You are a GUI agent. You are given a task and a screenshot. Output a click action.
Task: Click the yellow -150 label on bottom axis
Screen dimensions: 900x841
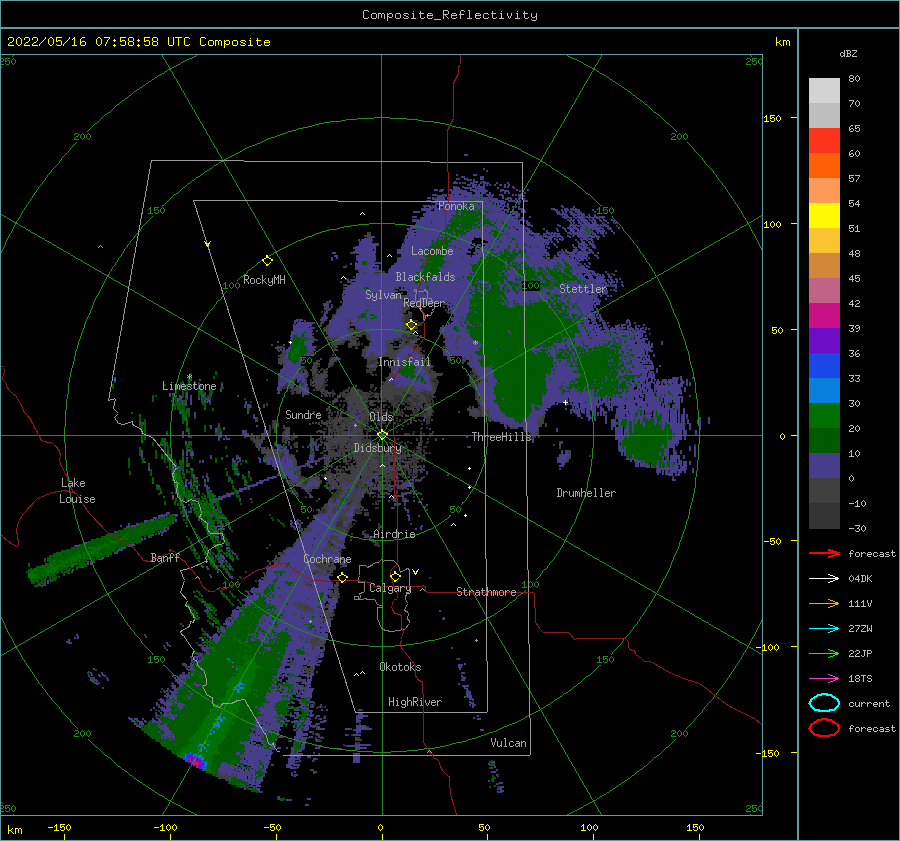59,827
